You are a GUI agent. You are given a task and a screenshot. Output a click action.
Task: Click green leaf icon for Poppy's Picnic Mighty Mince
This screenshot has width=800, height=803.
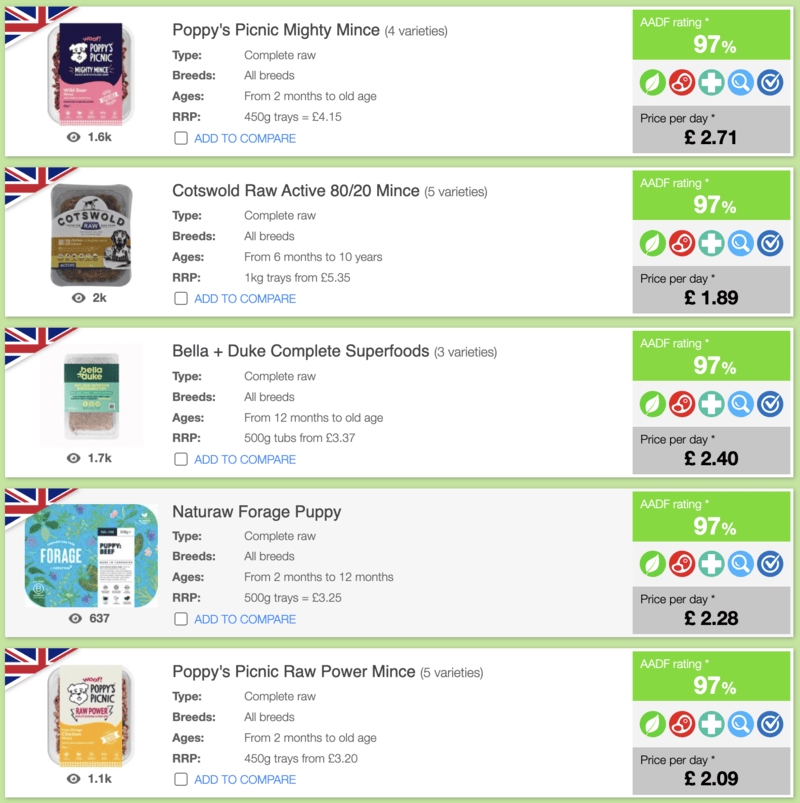(x=652, y=82)
